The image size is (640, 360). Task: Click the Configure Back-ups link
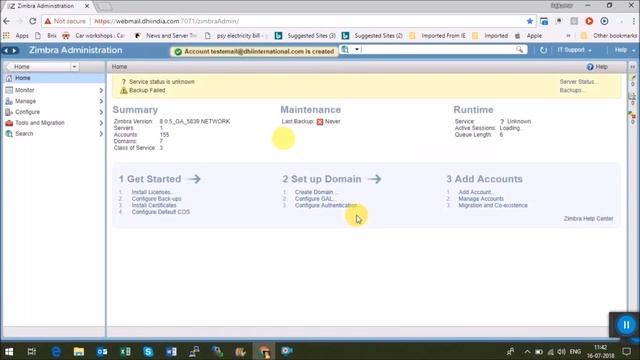[156, 199]
